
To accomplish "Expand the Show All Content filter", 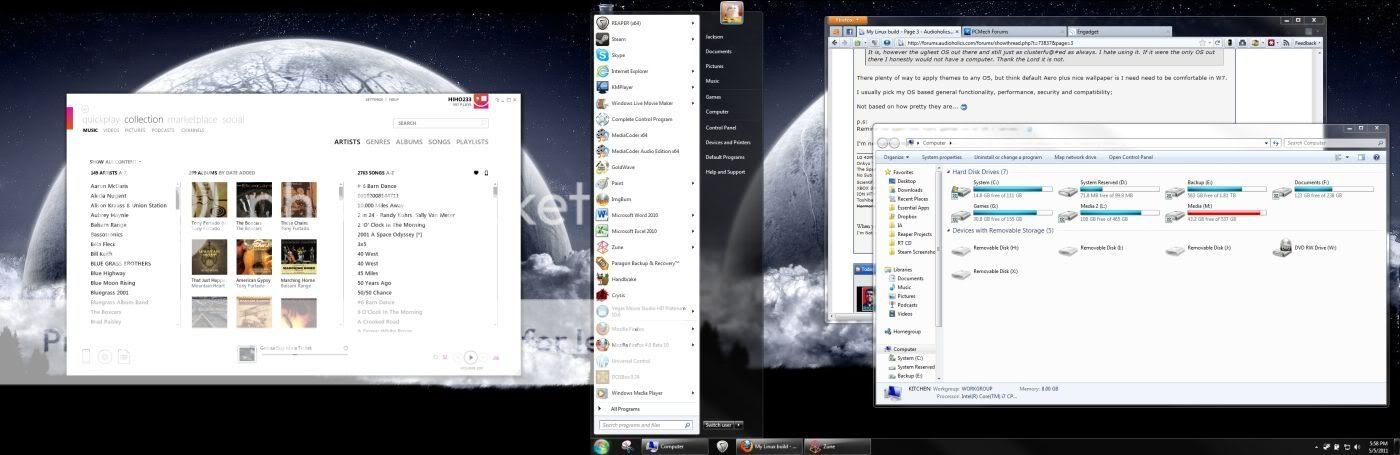I will pos(115,161).
